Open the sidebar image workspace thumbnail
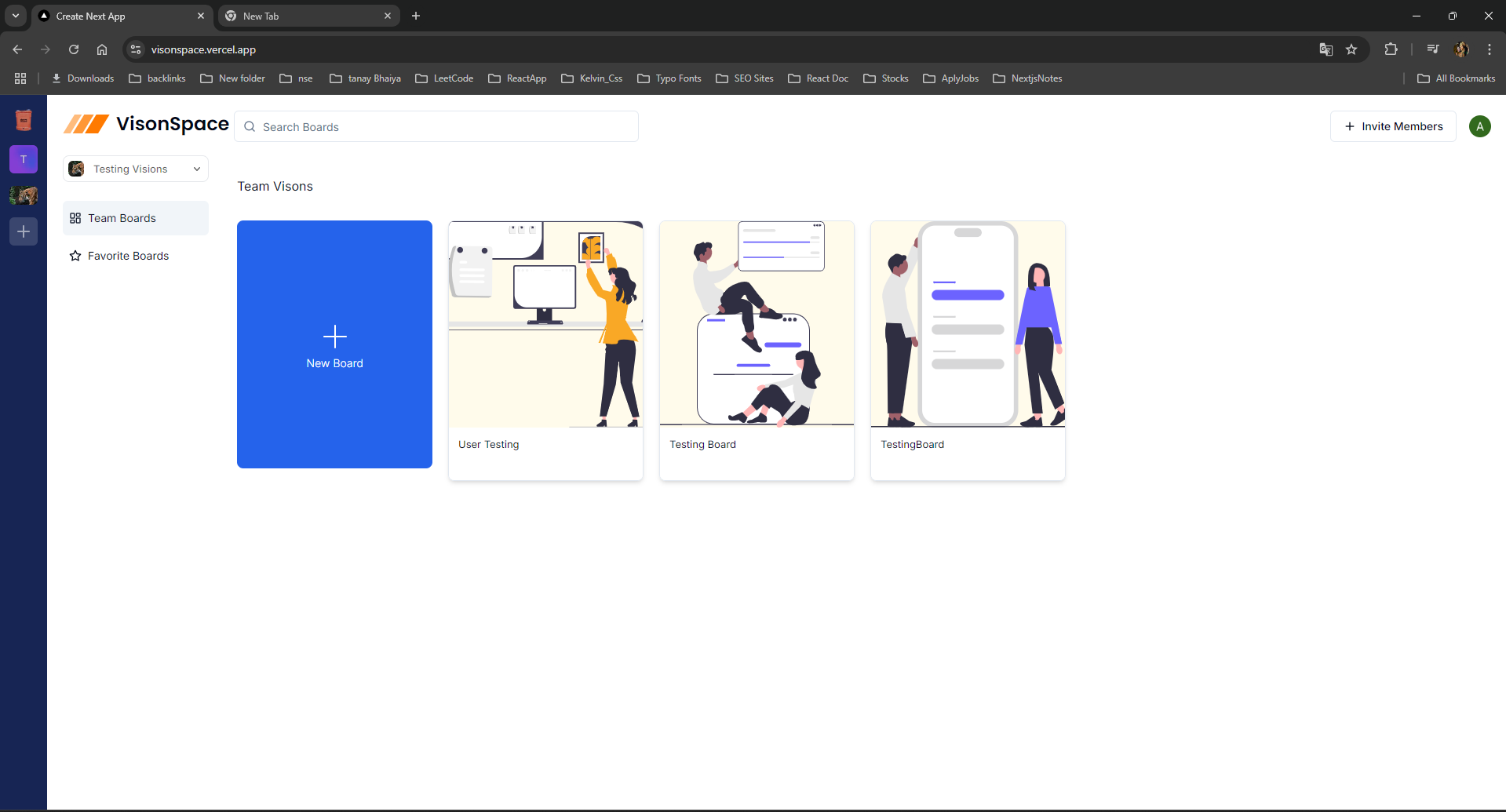The image size is (1506, 812). point(24,195)
